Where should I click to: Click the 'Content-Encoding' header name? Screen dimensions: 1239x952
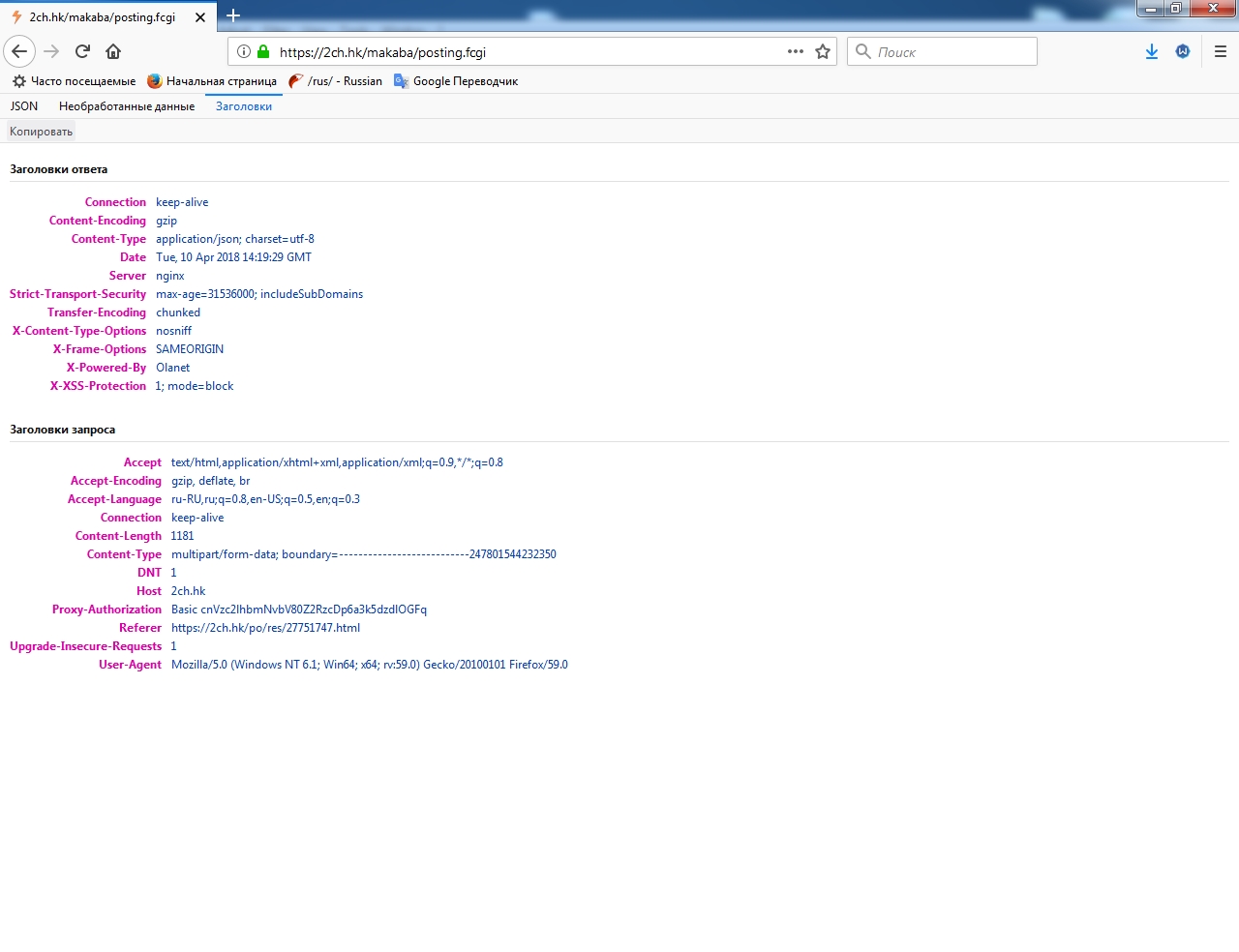point(98,221)
